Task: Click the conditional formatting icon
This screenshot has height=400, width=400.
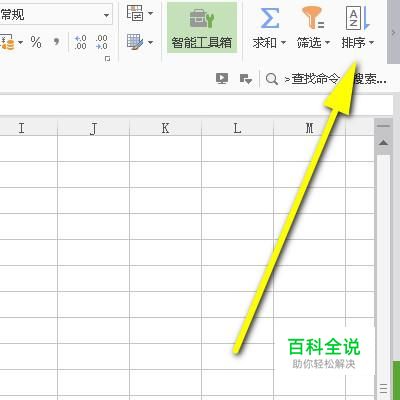Action: click(135, 13)
